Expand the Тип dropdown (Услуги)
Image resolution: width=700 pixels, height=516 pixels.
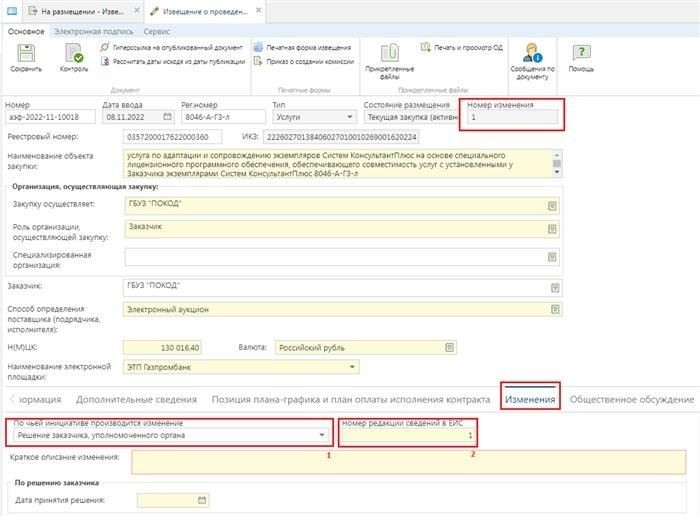[350, 117]
